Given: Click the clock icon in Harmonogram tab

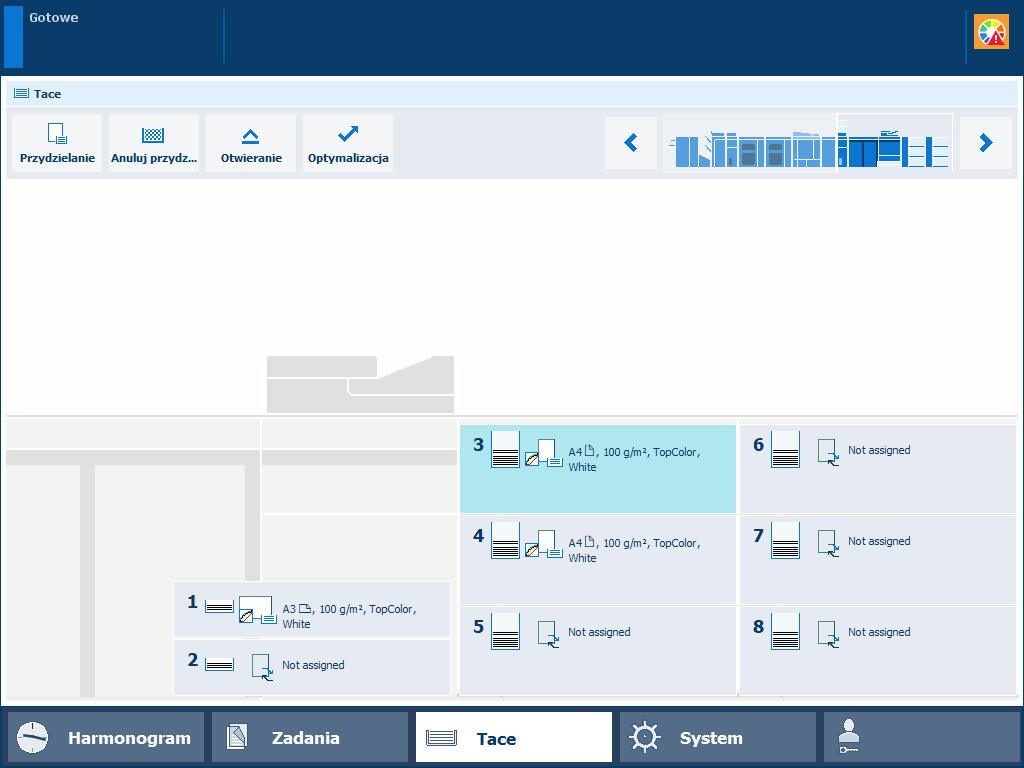Looking at the screenshot, I should 33,738.
